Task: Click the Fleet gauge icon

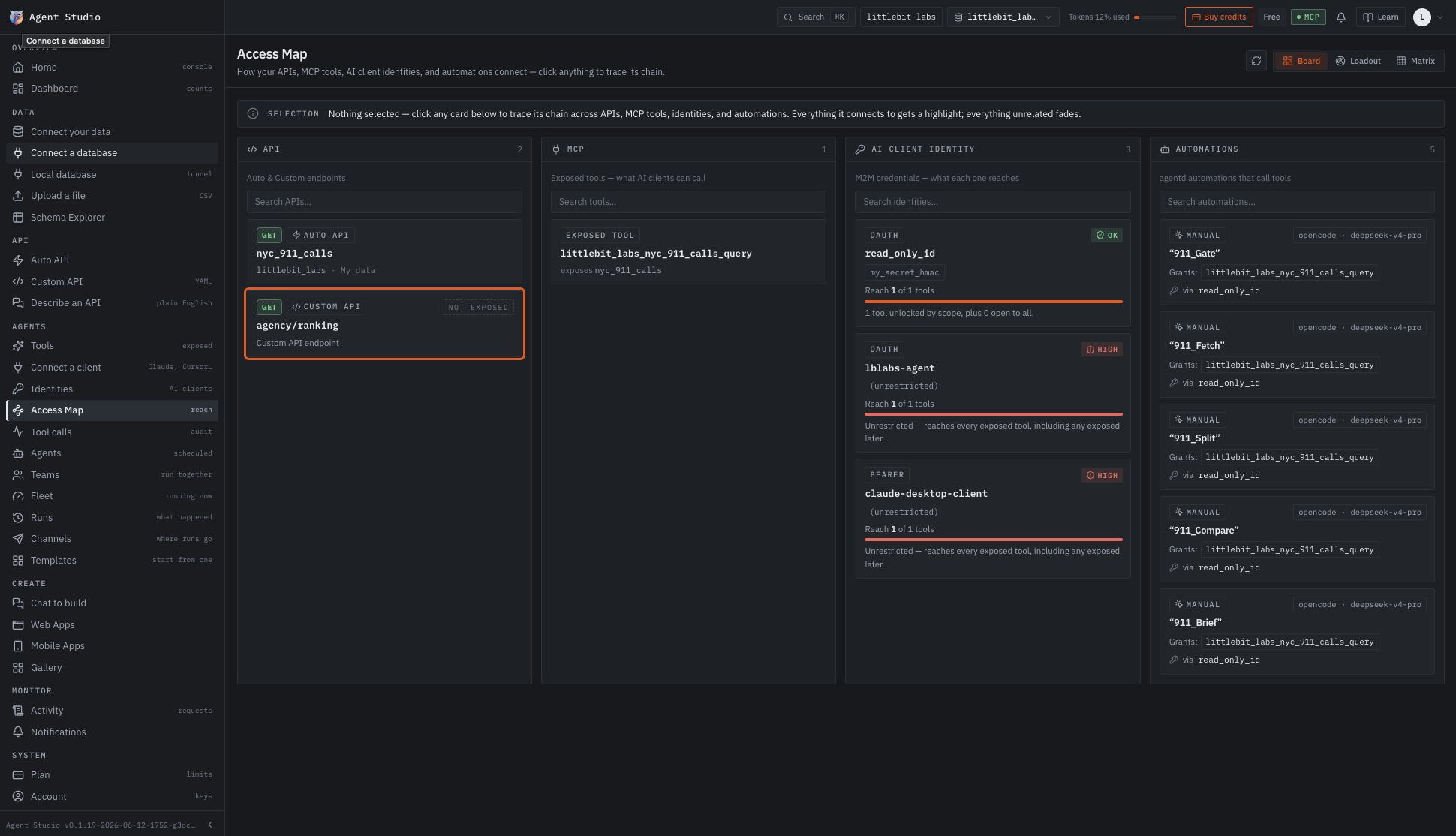Action: (x=18, y=496)
